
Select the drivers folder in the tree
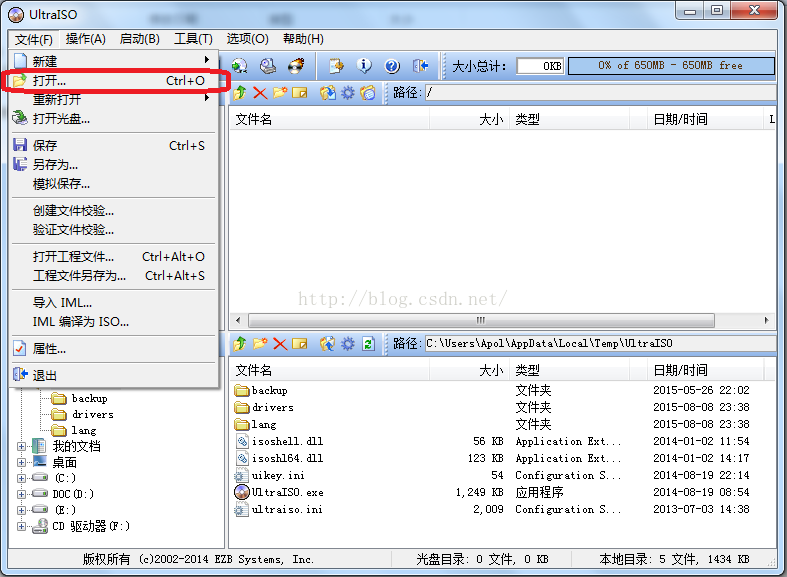(x=83, y=414)
